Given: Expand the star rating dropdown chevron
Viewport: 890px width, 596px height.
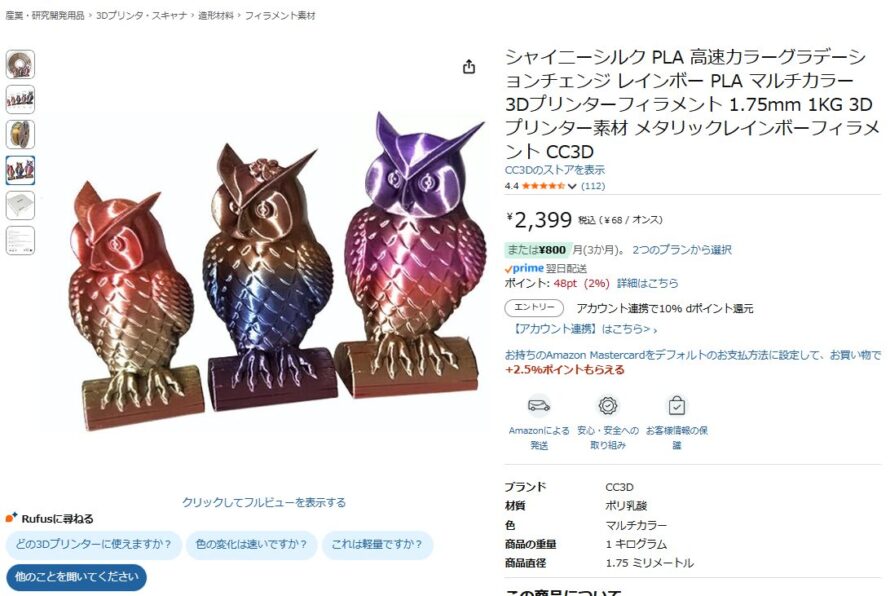Looking at the screenshot, I should click(x=572, y=186).
